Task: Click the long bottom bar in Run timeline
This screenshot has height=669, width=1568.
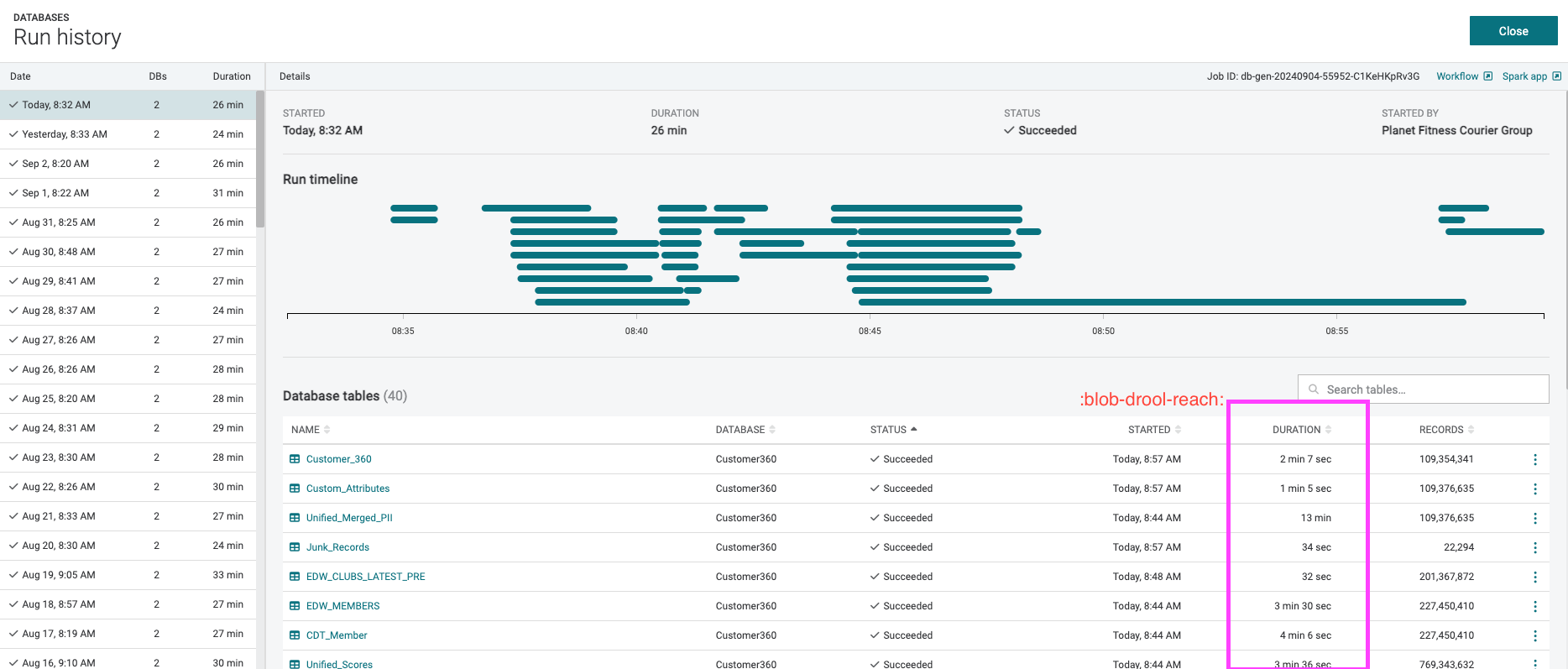Action: pyautogui.click(x=1162, y=302)
